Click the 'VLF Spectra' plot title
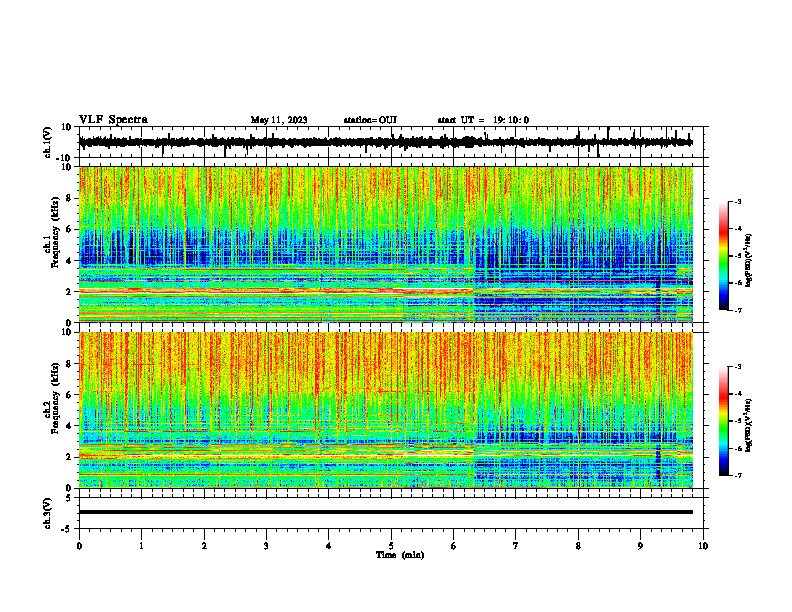Image resolution: width=792 pixels, height=612 pixels. coord(113,120)
